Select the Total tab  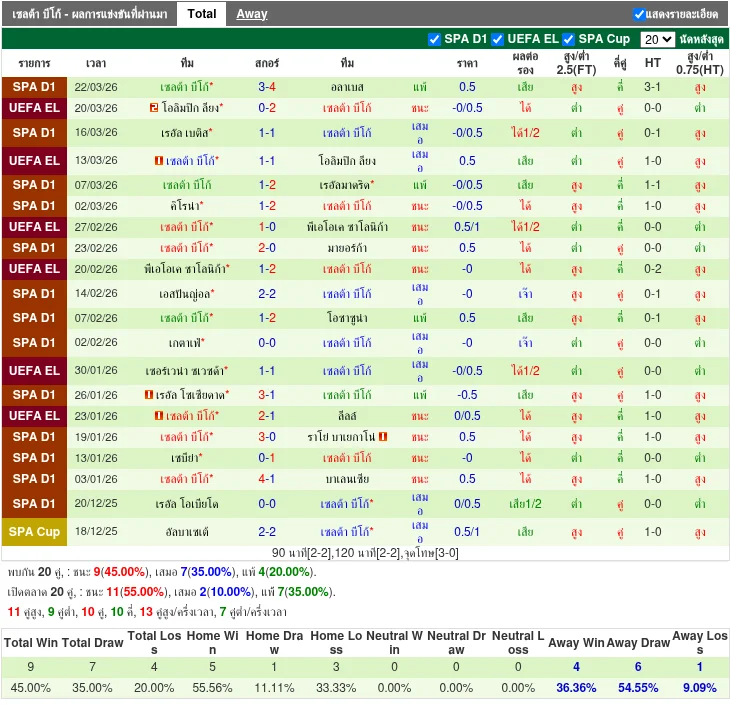(x=201, y=14)
